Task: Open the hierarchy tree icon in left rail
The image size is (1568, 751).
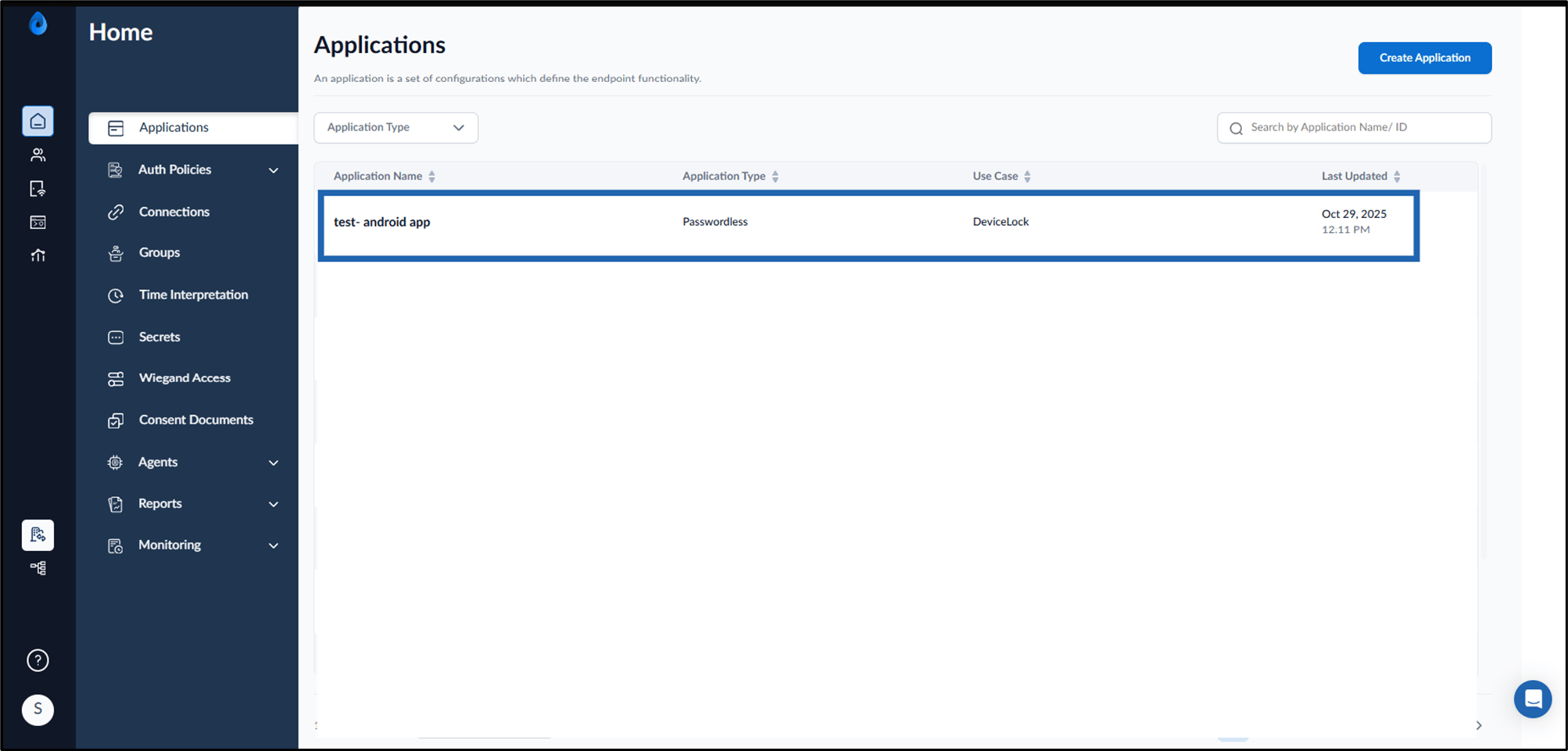Action: [x=38, y=568]
